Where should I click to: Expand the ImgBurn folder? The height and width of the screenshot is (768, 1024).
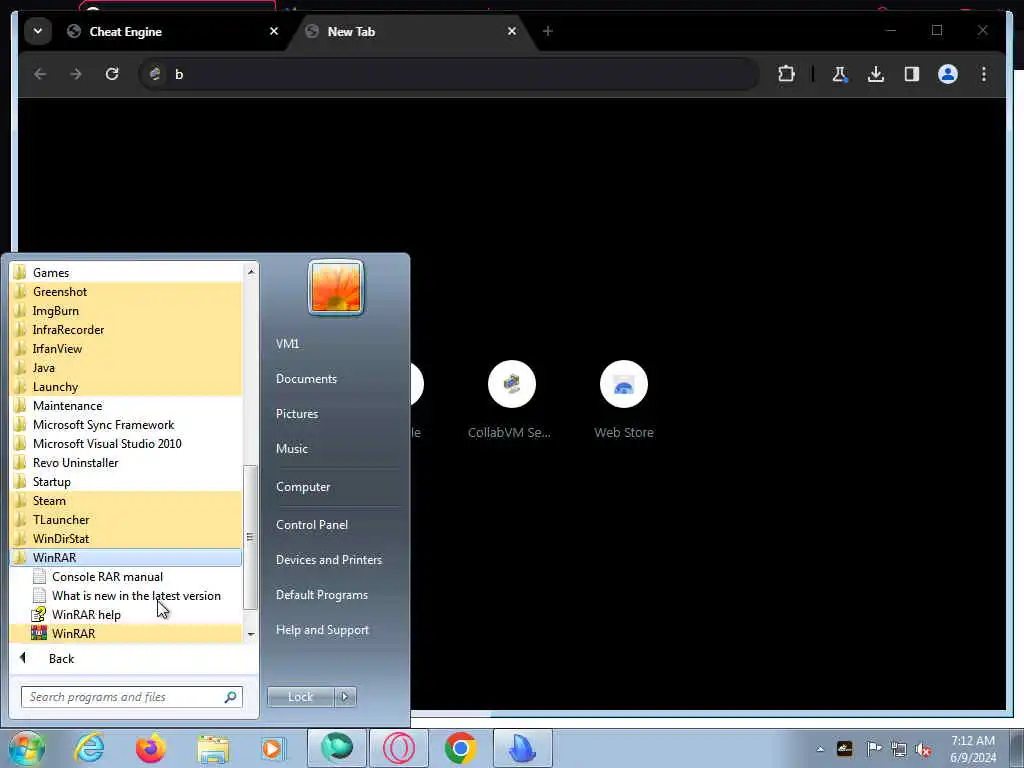(125, 310)
